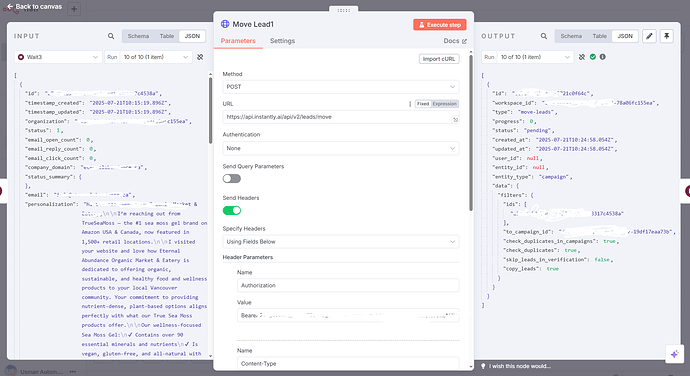Click "email_open_count" line in input
The height and width of the screenshot is (376, 690).
59,140
